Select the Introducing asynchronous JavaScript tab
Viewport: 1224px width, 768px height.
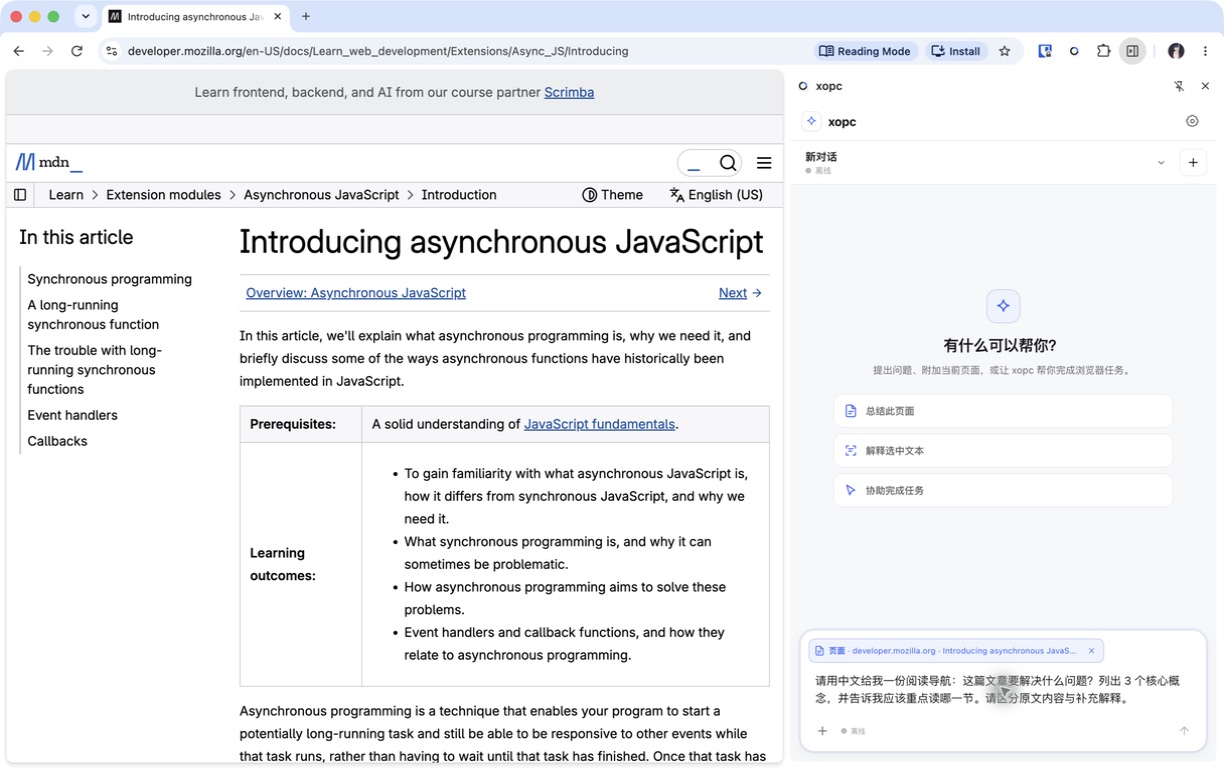[195, 16]
